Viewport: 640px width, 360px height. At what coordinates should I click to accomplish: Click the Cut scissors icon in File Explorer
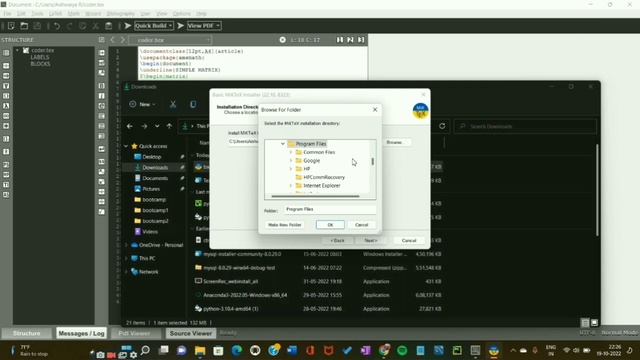[173, 104]
